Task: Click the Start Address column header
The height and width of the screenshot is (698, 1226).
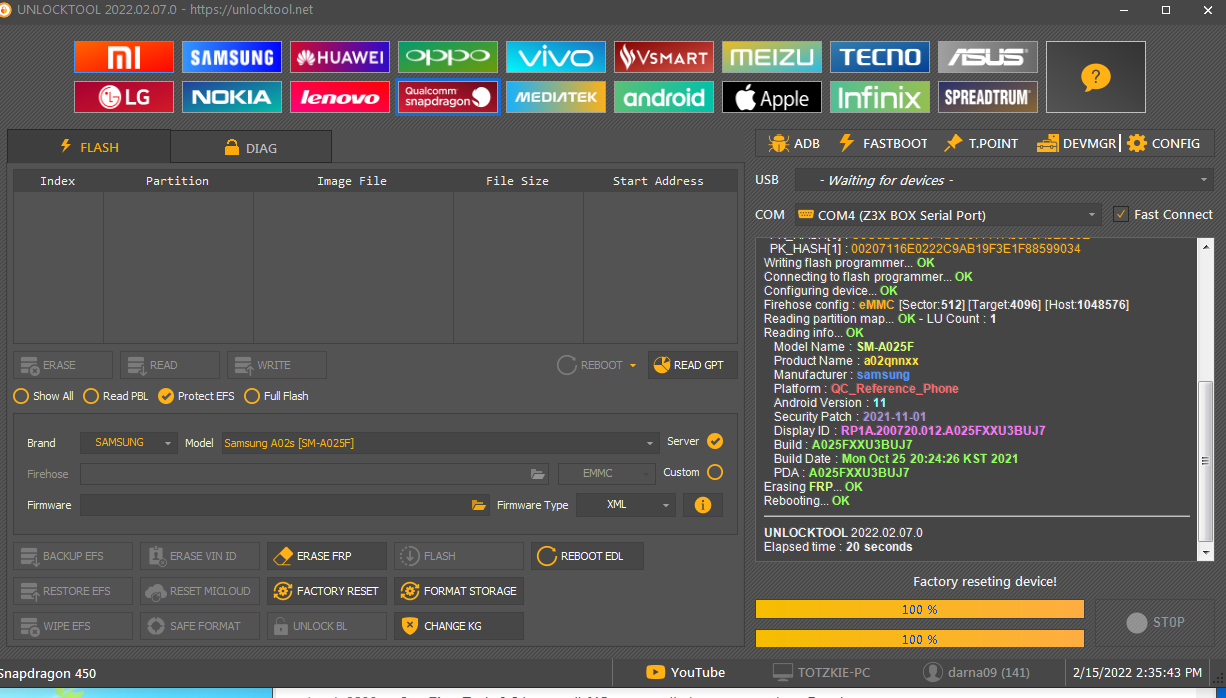Action: 658,181
